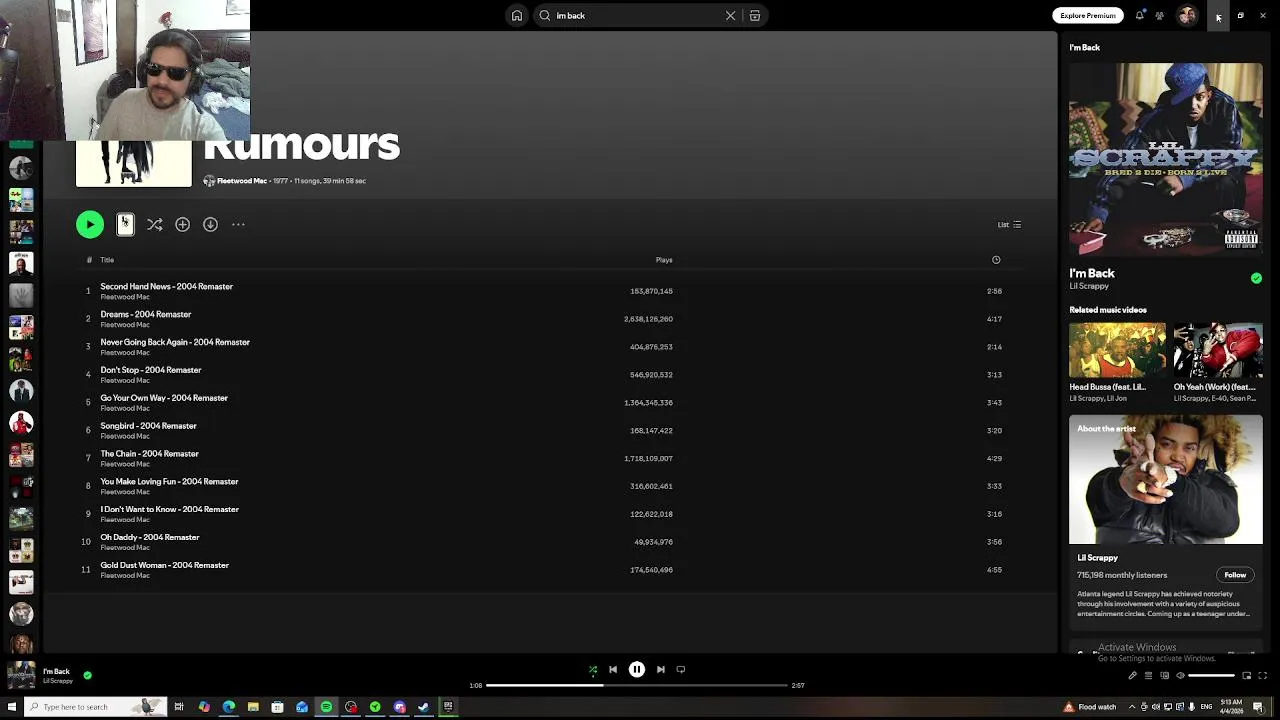Select 'The Chain - 2004 Remaster' track

(548, 458)
